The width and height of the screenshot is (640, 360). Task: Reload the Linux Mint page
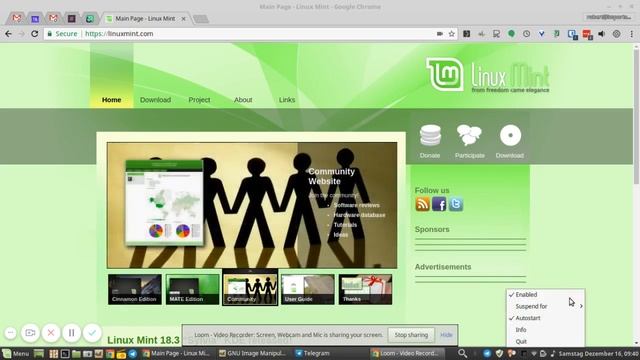pos(35,34)
